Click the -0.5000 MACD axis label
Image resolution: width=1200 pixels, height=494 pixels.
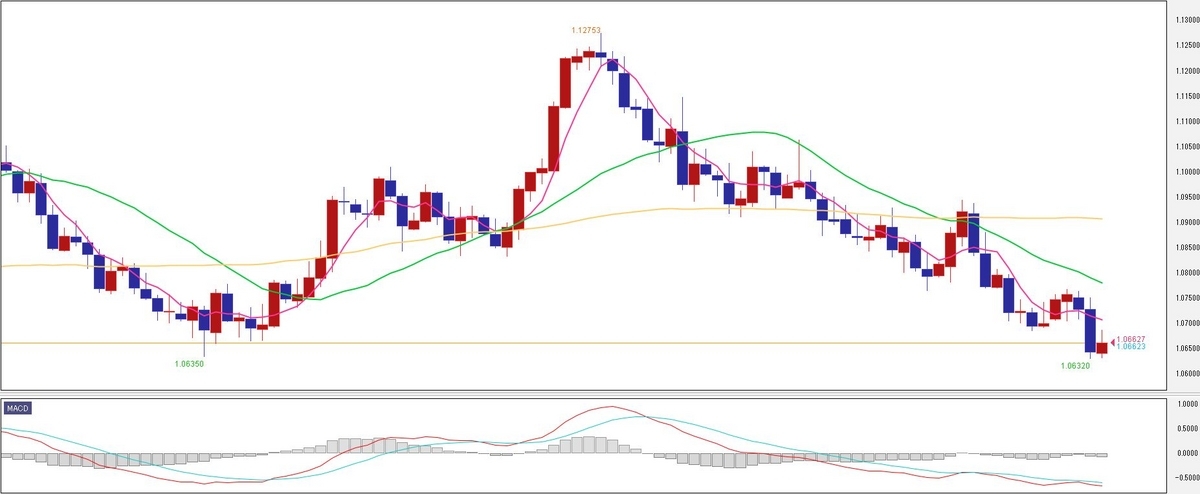[1188, 477]
